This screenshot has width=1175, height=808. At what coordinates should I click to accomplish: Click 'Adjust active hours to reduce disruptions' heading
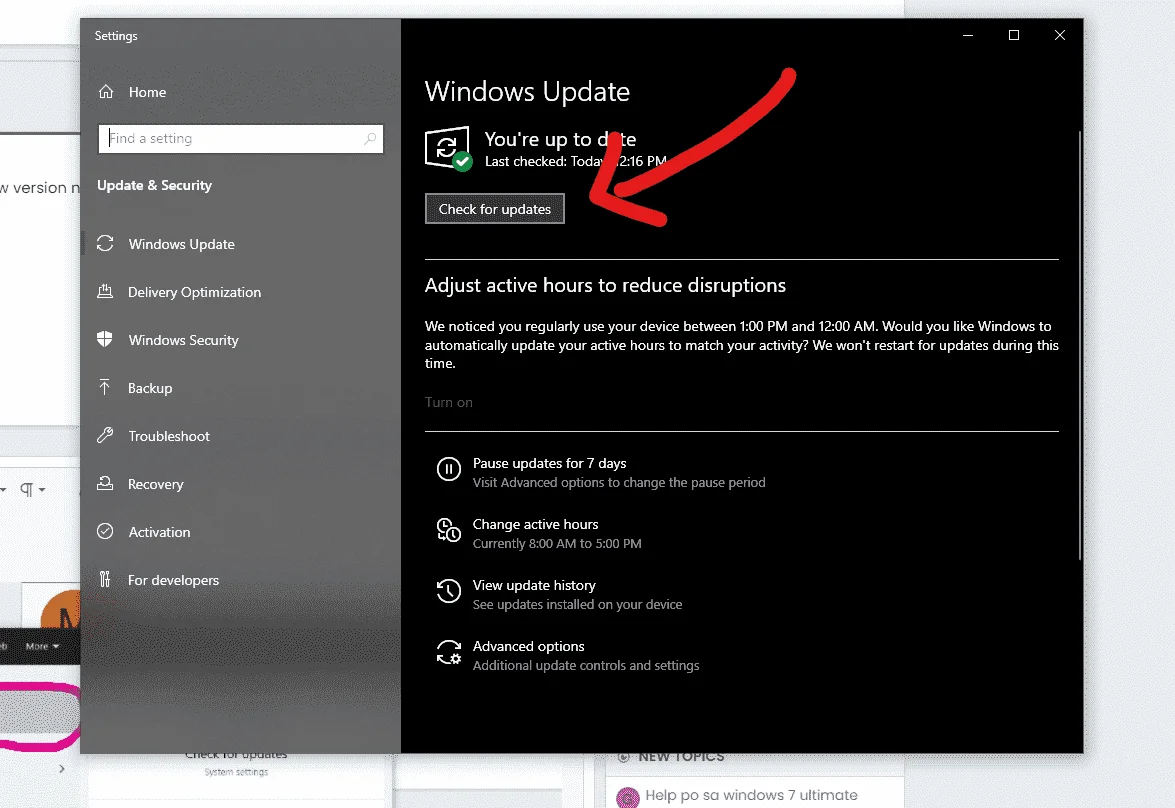coord(605,286)
